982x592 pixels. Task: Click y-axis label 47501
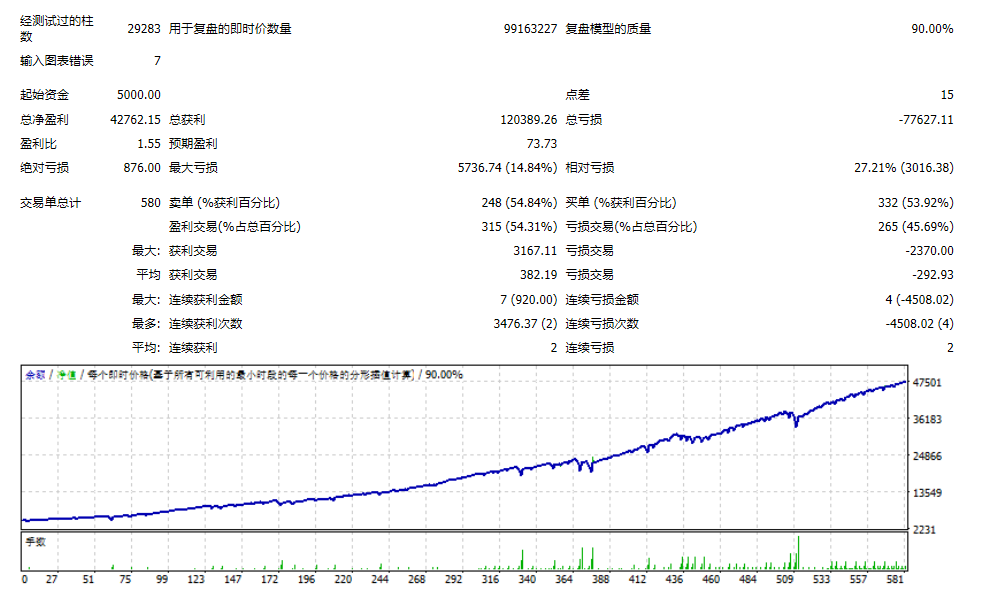[927, 383]
